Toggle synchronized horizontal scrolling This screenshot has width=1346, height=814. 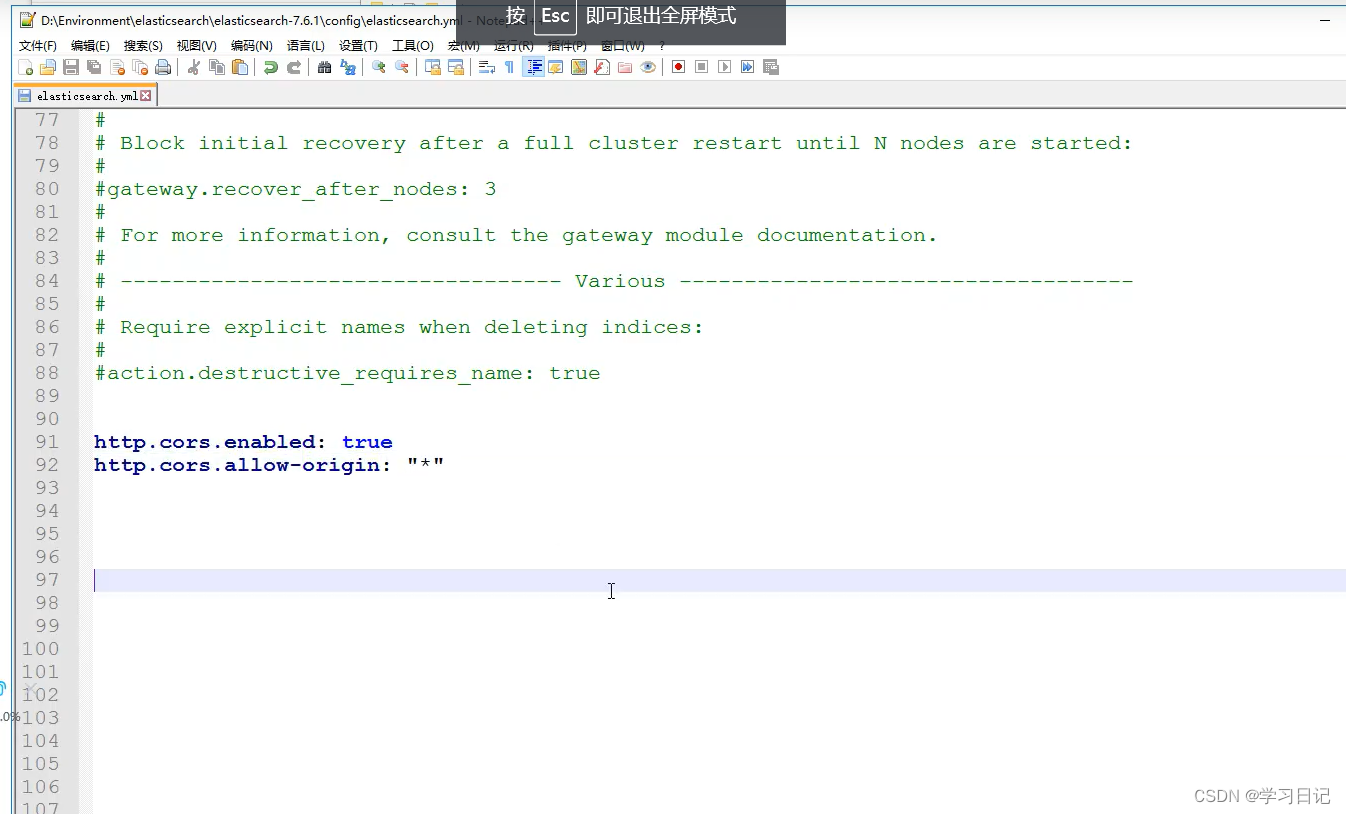point(455,67)
